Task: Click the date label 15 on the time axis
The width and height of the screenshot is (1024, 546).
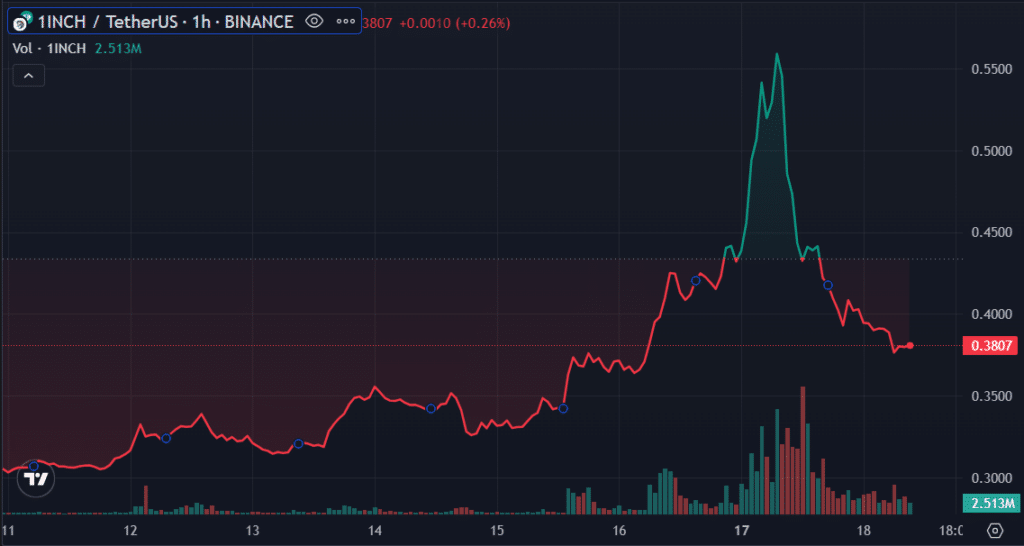Action: pyautogui.click(x=496, y=529)
